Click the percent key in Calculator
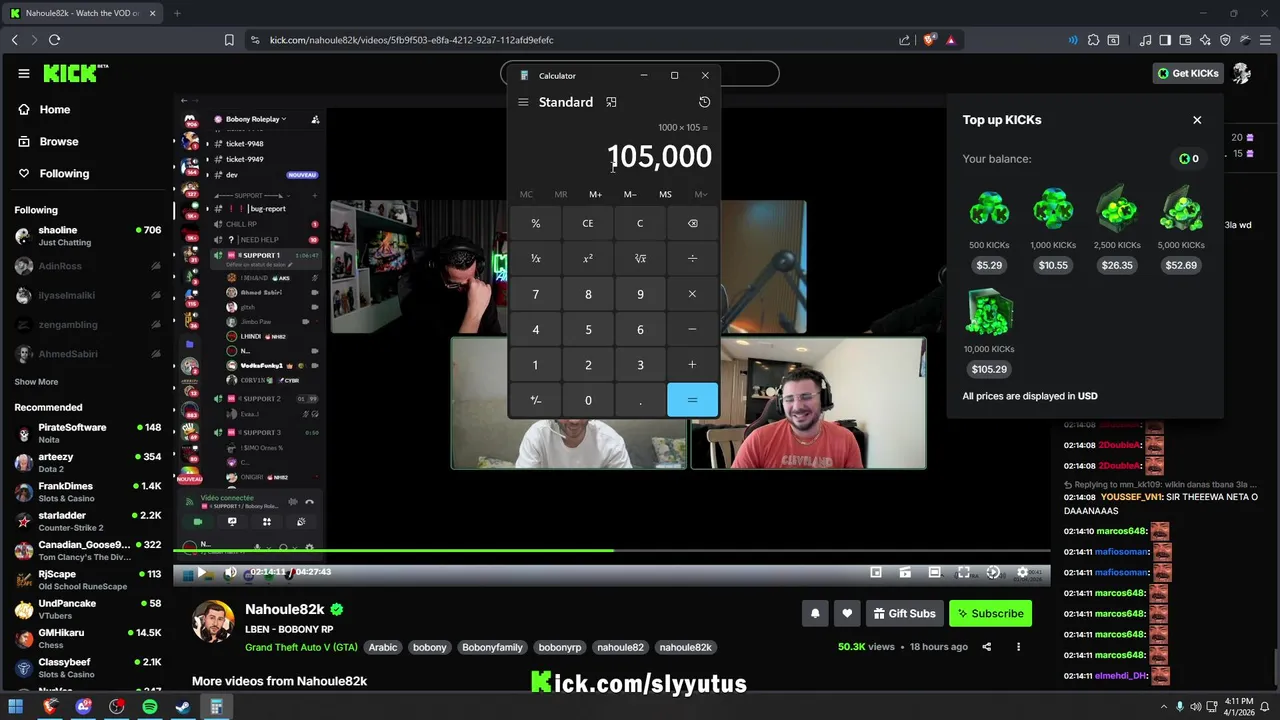The width and height of the screenshot is (1280, 720). coord(536,223)
